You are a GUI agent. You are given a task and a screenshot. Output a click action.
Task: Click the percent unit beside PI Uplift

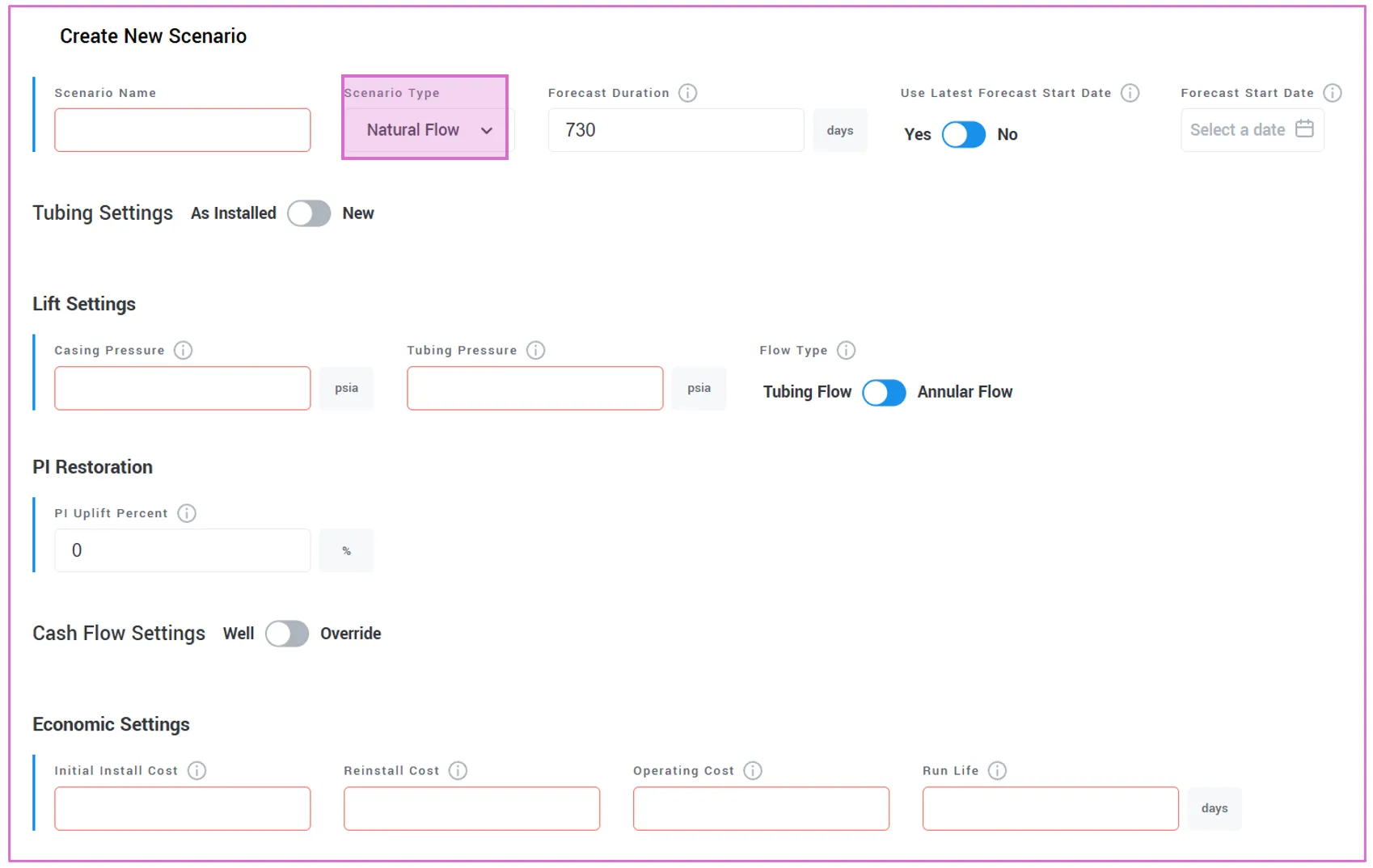[346, 550]
